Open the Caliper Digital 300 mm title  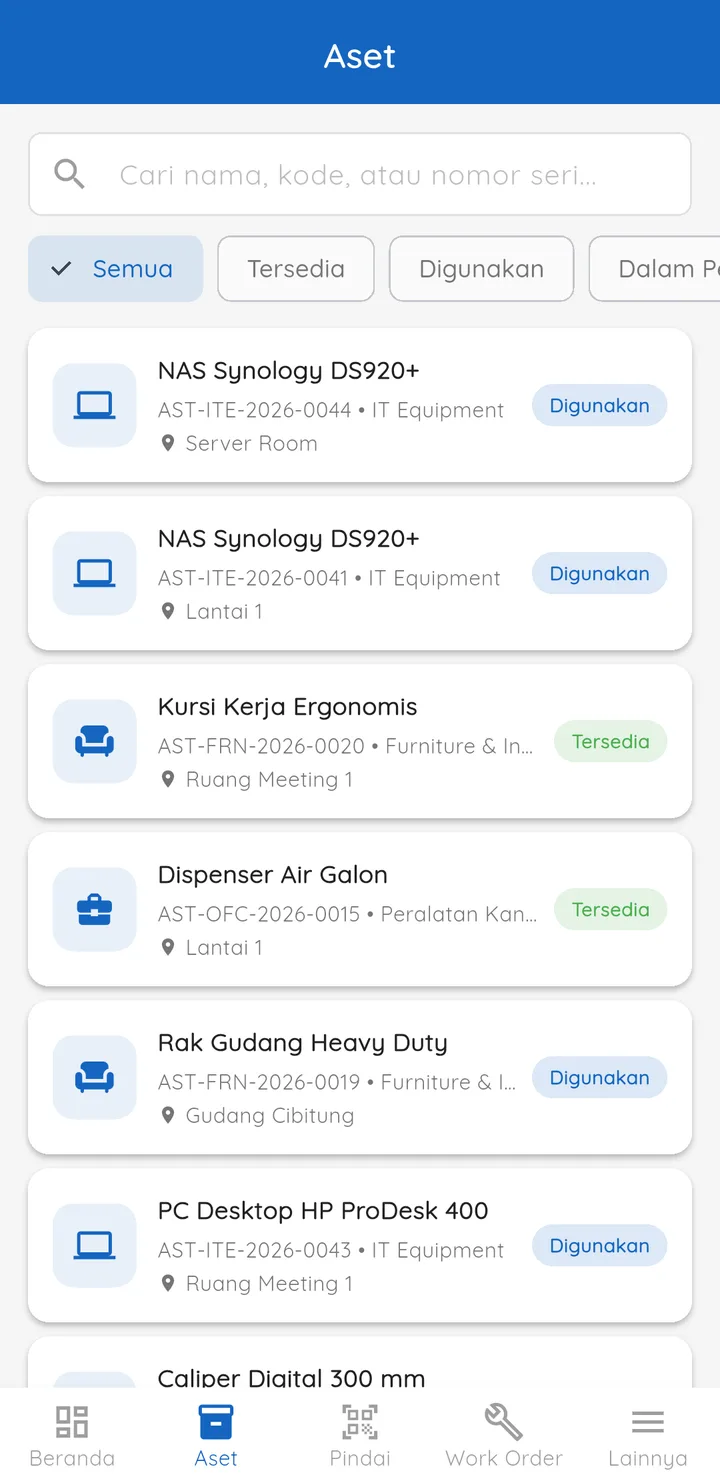coord(292,1378)
